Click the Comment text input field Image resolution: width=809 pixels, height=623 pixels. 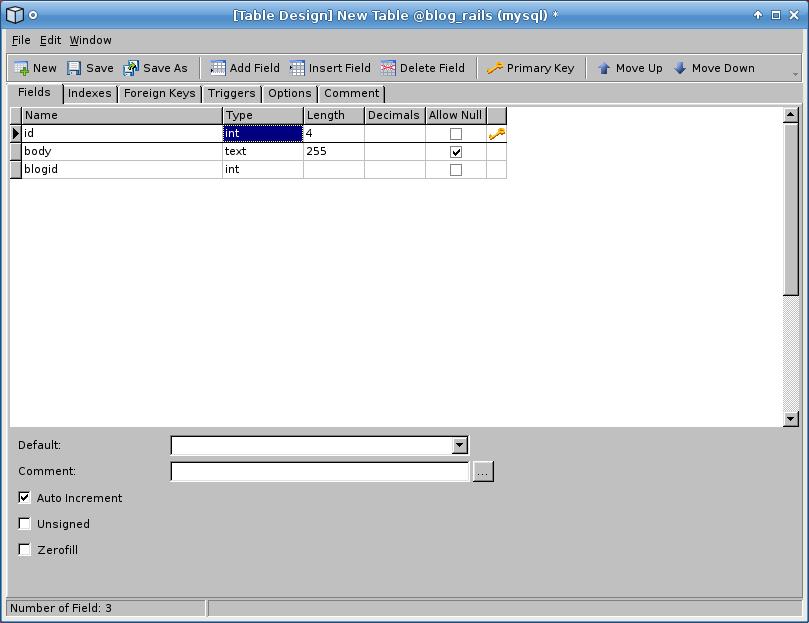coord(319,472)
